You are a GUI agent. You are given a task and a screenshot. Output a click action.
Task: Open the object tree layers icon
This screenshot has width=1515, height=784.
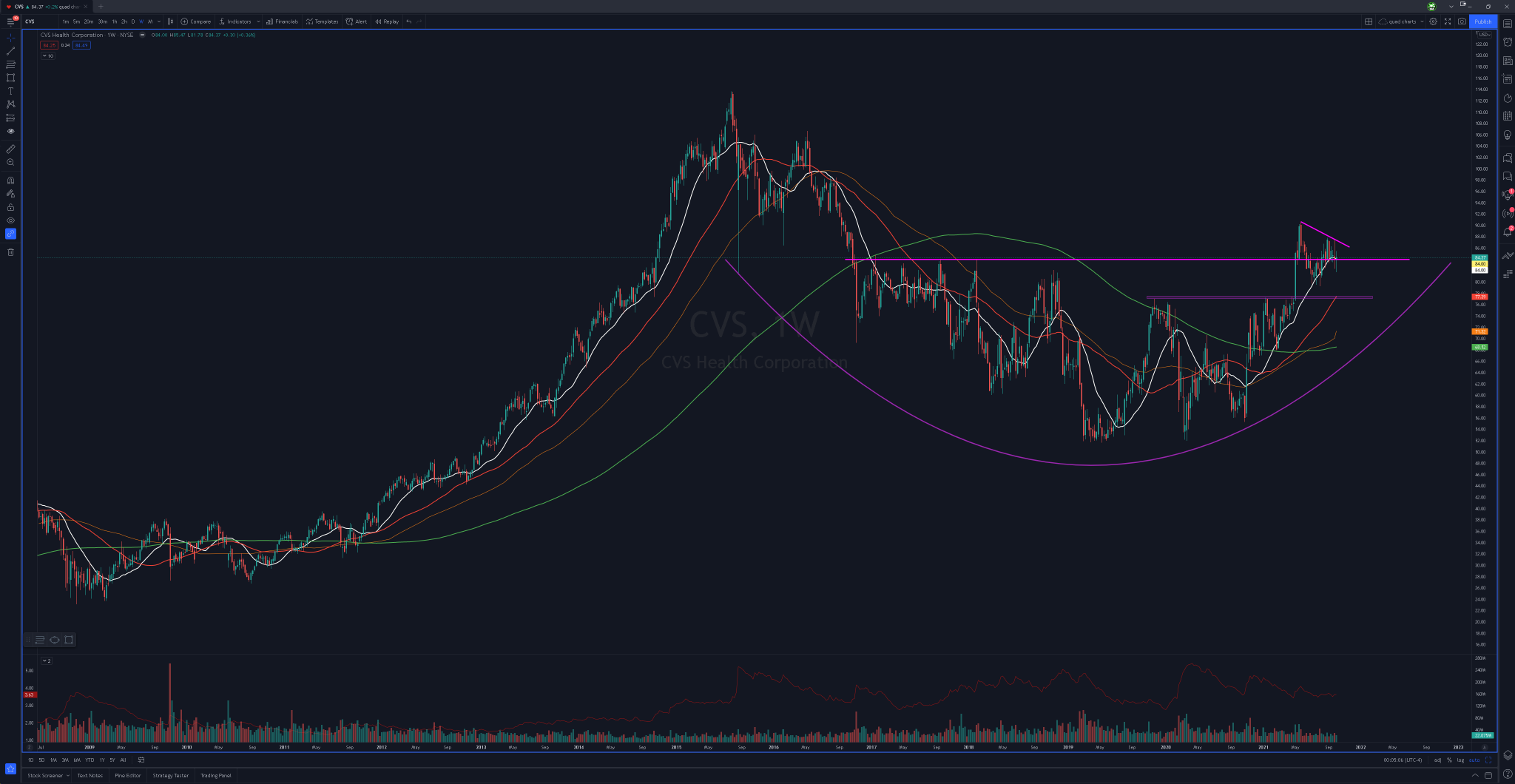click(1508, 755)
